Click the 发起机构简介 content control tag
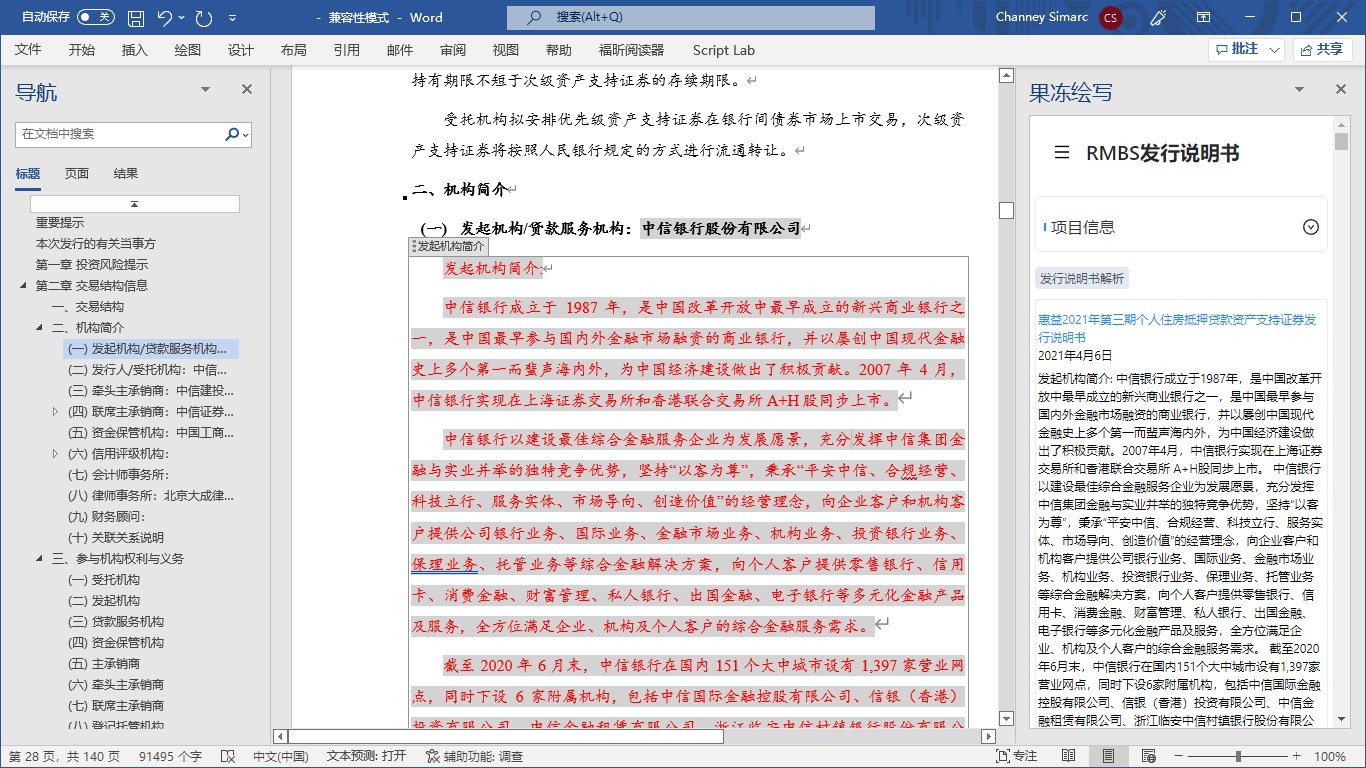Screen dimensions: 1366x768 coord(449,246)
